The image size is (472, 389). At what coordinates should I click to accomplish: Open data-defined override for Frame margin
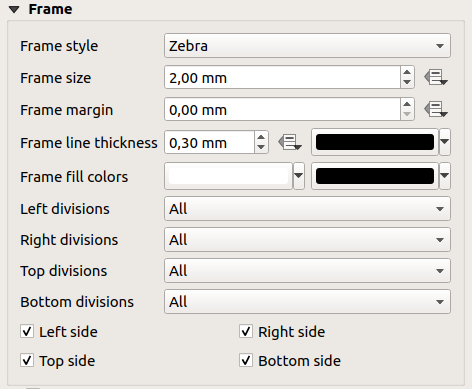click(x=436, y=109)
